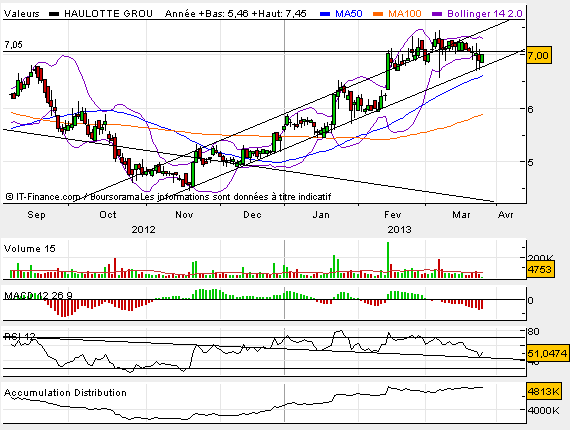Screen dimensions: 570x430
Task: Click the IT-Finance.com copyright text
Action: (43, 197)
